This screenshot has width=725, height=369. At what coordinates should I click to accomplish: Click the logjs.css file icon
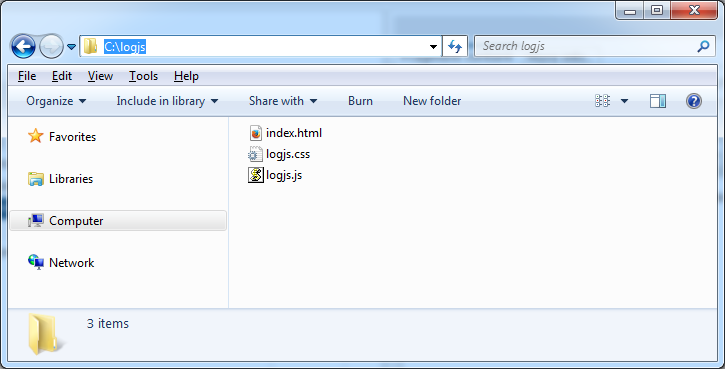pyautogui.click(x=255, y=154)
